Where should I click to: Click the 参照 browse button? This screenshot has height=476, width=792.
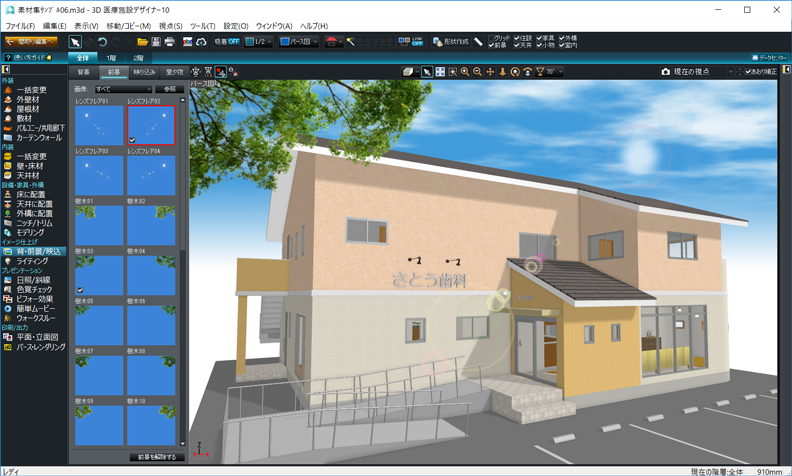pos(170,89)
